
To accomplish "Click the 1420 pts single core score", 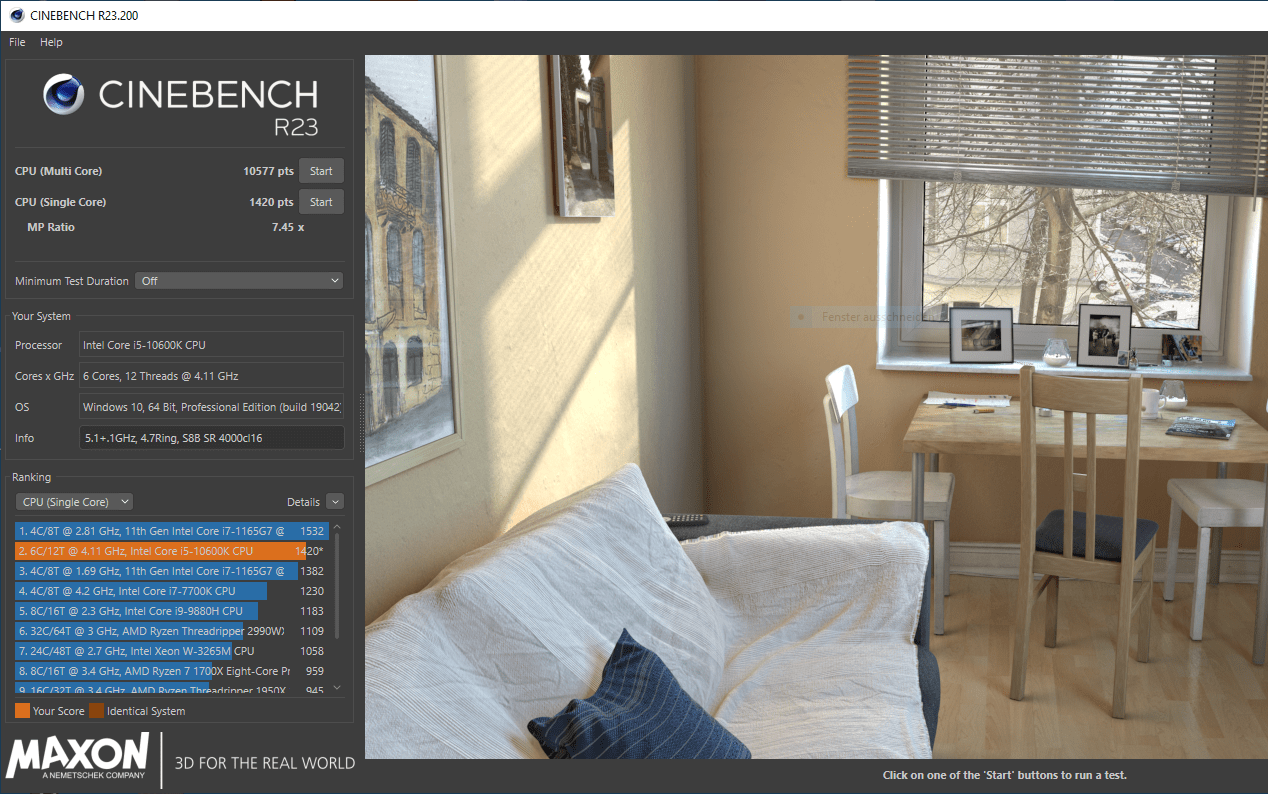I will point(271,202).
